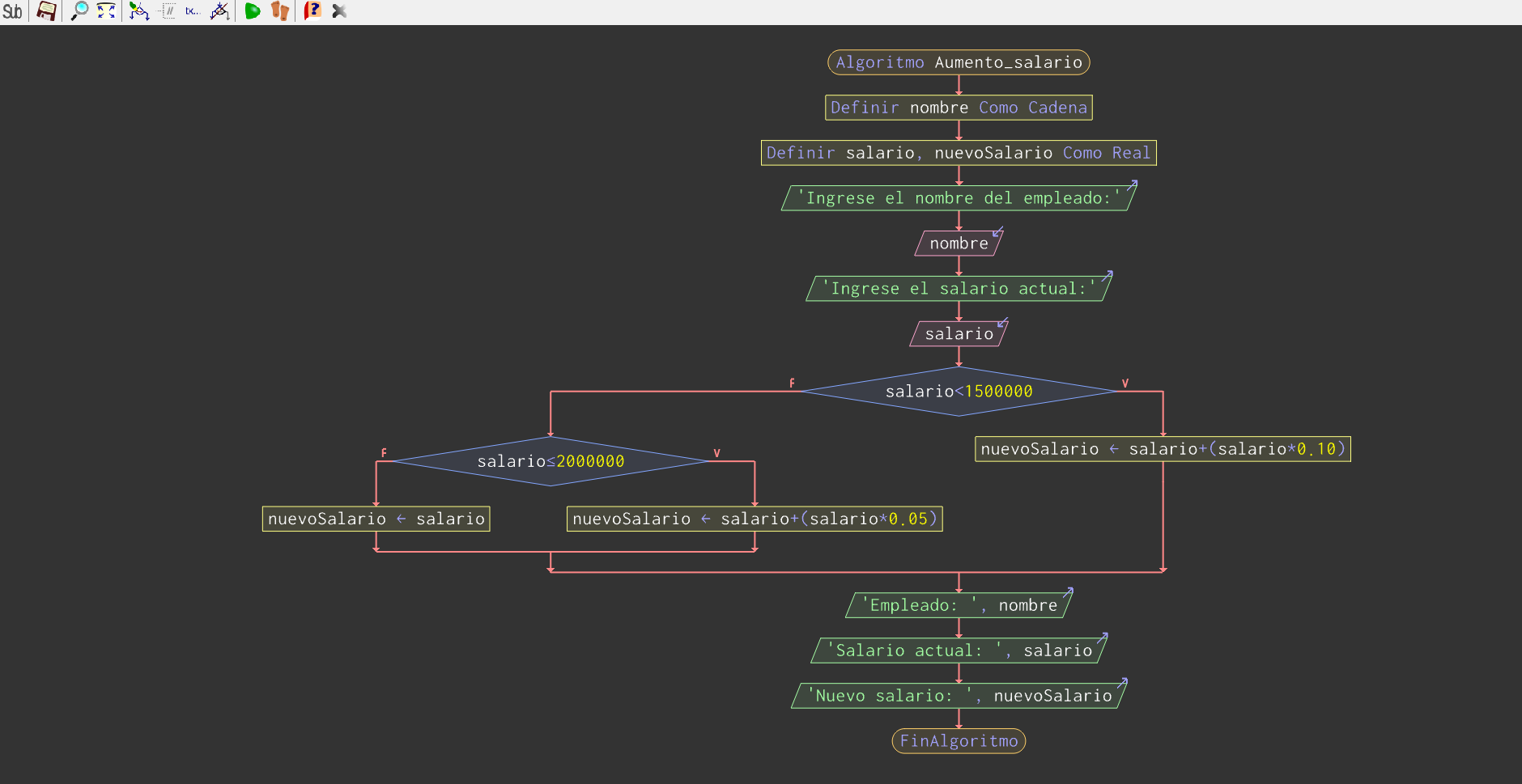Click the 'salario≤2000000' decision diamond
Screen dimensions: 1522x784
click(x=551, y=461)
